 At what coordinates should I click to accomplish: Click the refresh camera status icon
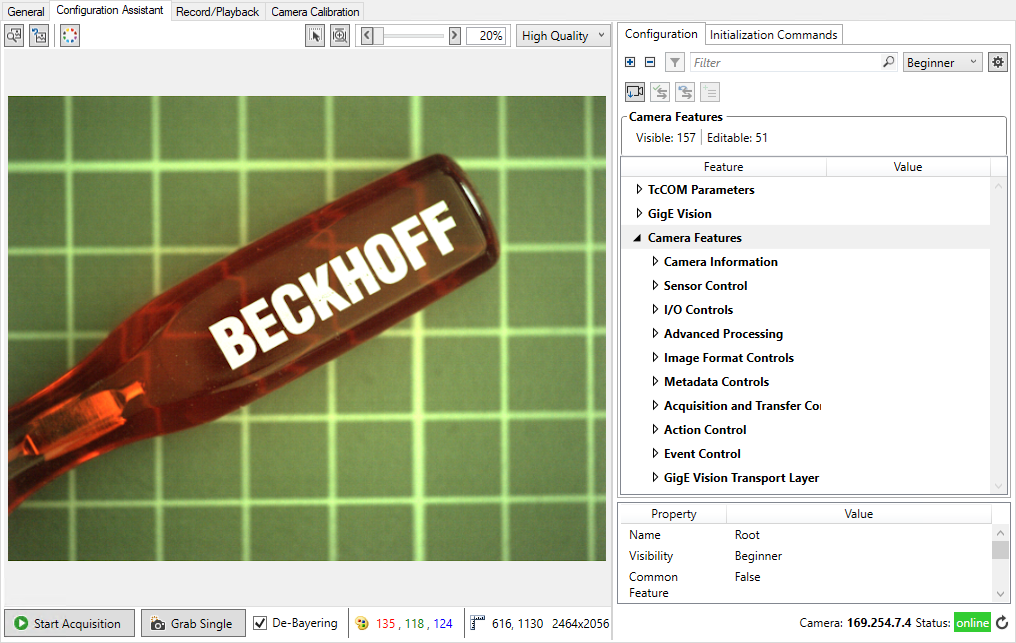[1002, 623]
